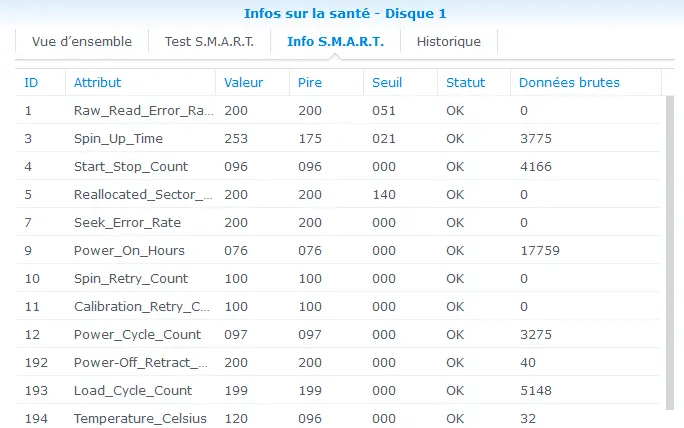Select the Power_On_Hours attribute
The height and width of the screenshot is (428, 684).
129,250
